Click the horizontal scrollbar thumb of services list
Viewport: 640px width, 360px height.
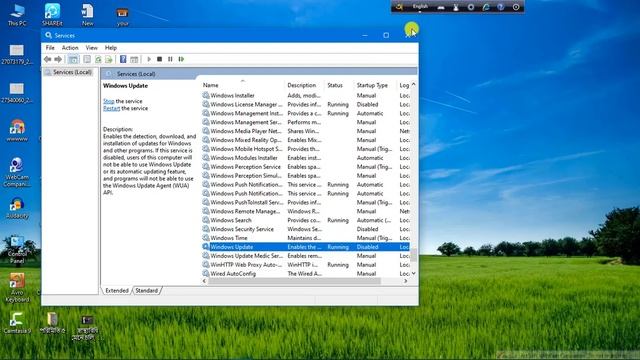pyautogui.click(x=295, y=281)
